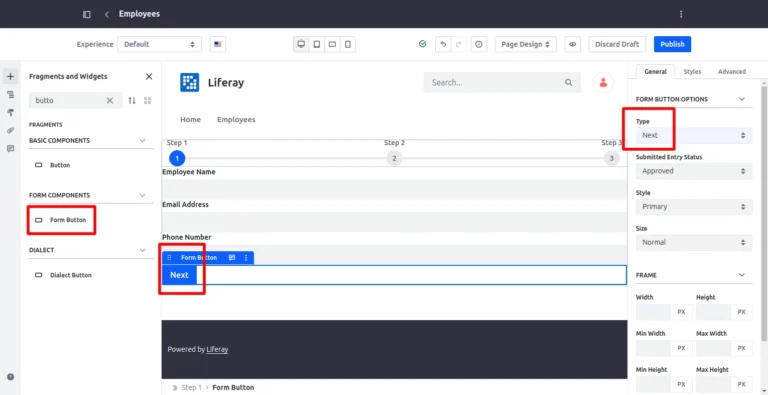Image resolution: width=768 pixels, height=395 pixels.
Task: Open the help question mark icon
Action: pyautogui.click(x=10, y=377)
